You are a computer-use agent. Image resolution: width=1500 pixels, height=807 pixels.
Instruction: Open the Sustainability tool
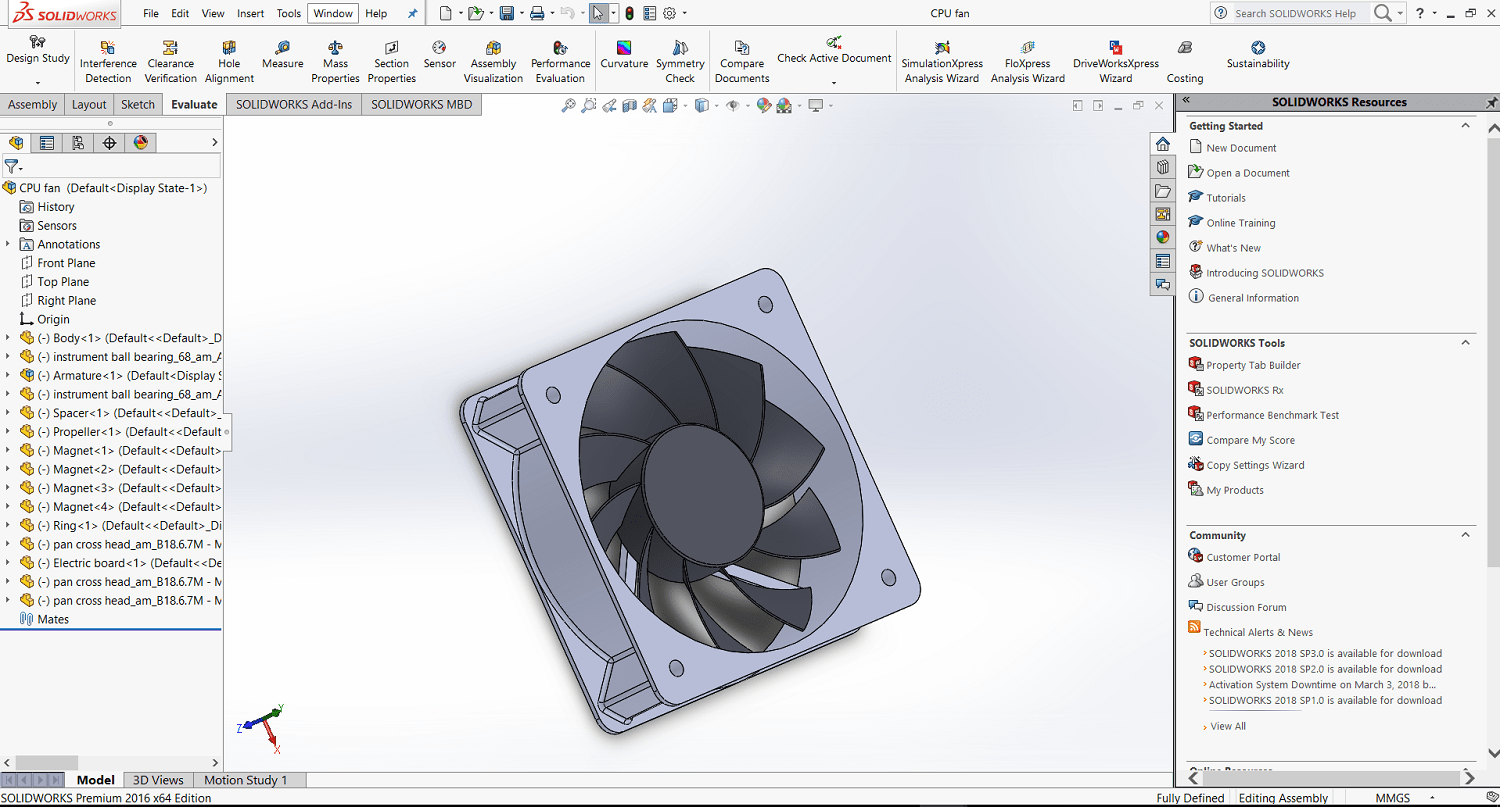[1258, 55]
